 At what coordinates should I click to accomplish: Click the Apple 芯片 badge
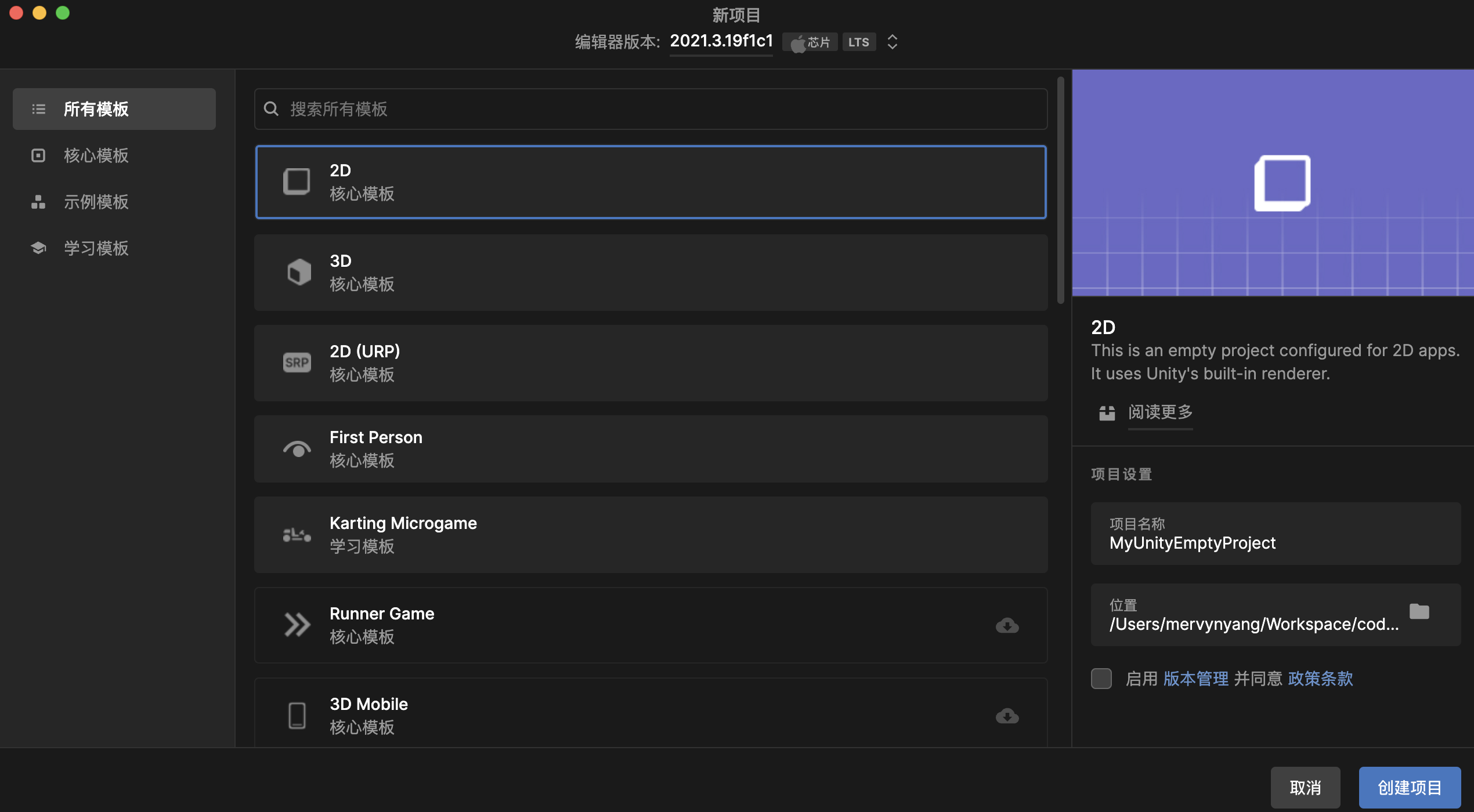[x=810, y=42]
